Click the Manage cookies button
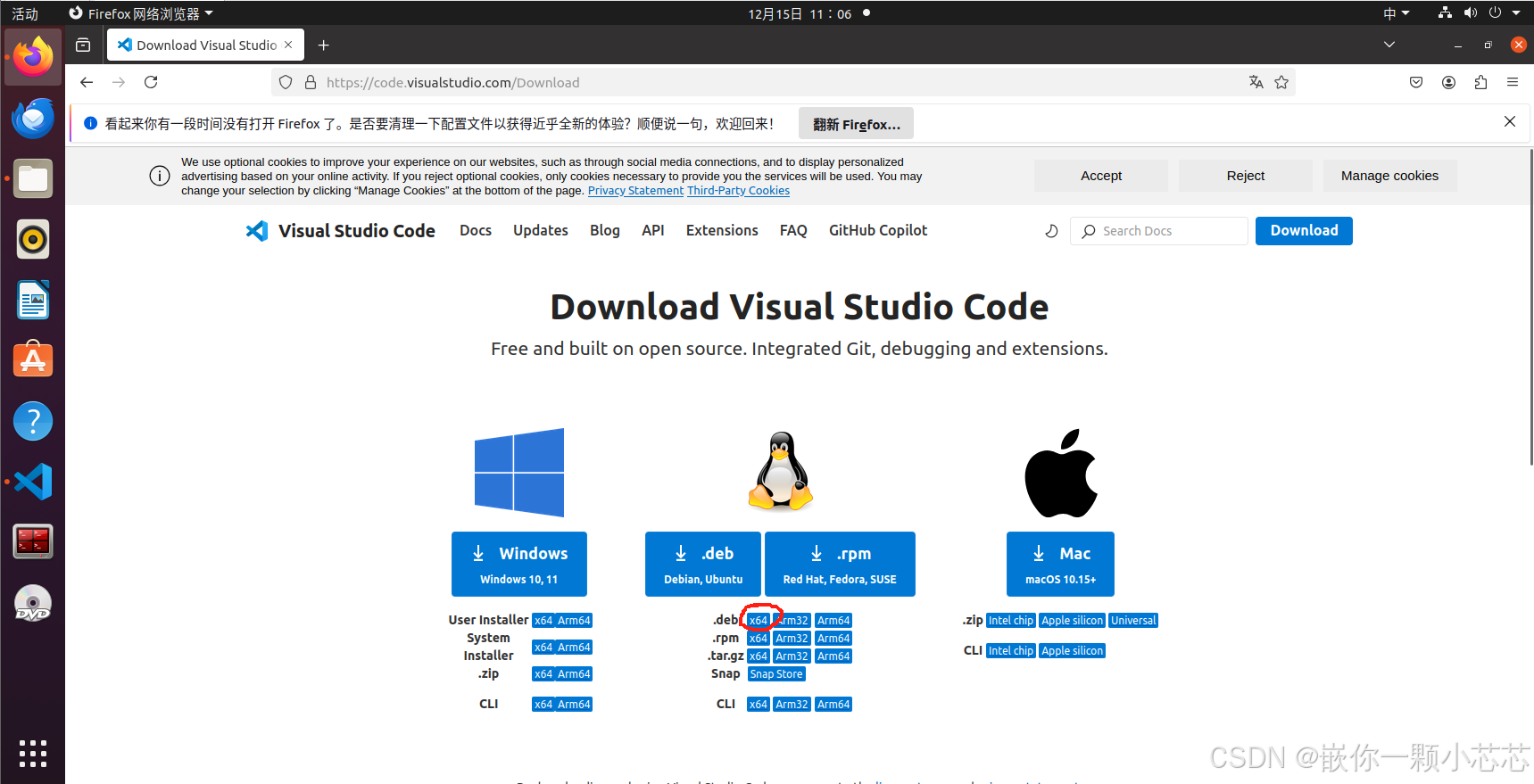The width and height of the screenshot is (1534, 784). [1389, 176]
